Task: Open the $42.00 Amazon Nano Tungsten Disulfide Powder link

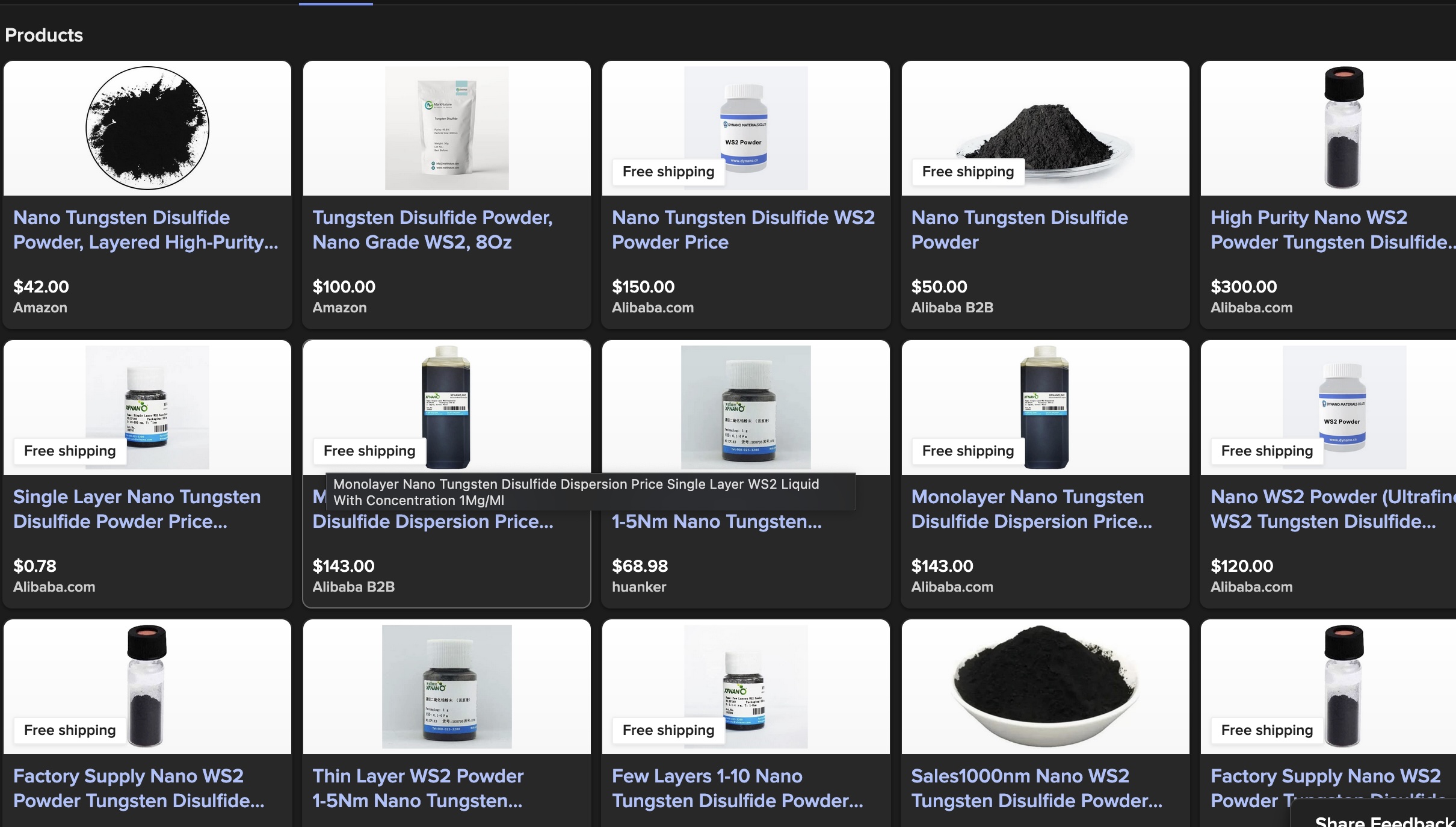Action: [x=146, y=230]
